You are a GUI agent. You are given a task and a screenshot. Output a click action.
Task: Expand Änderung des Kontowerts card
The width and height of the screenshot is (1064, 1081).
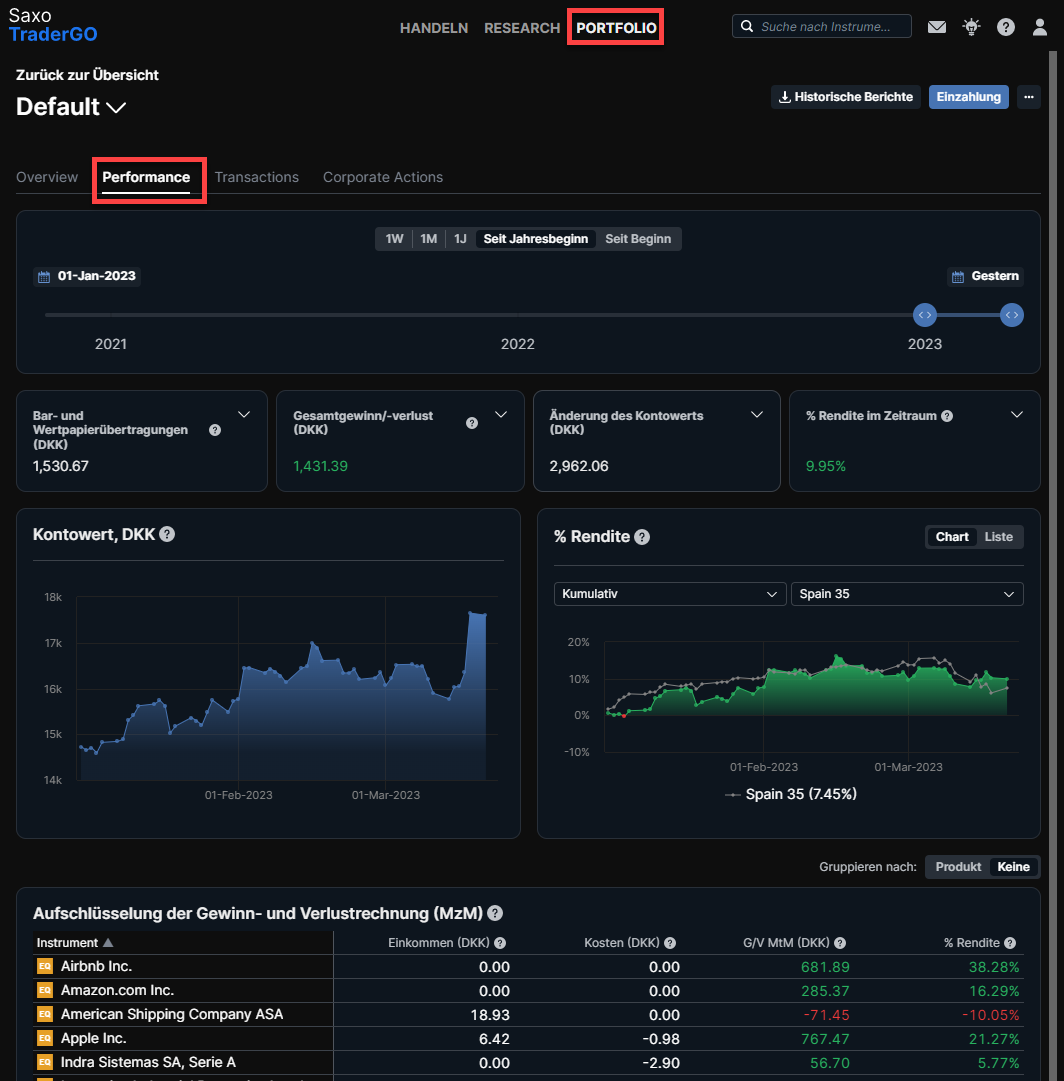click(x=757, y=414)
